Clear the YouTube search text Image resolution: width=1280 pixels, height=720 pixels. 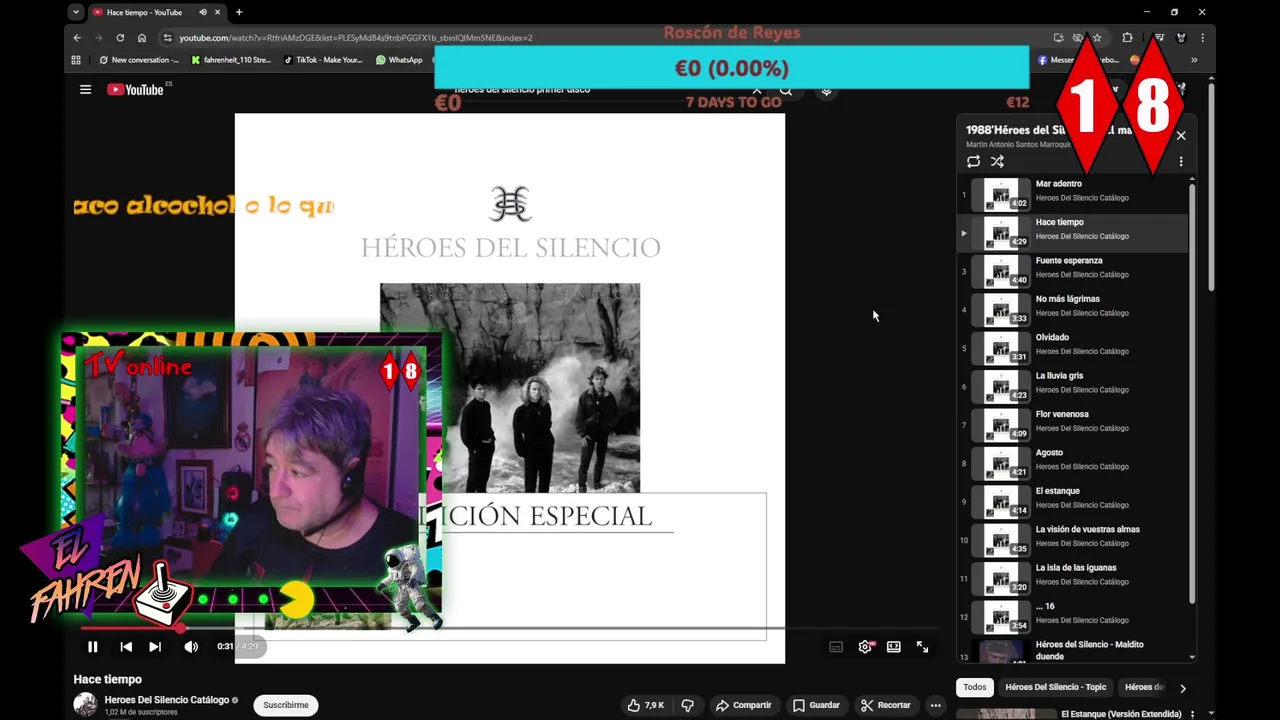click(757, 90)
